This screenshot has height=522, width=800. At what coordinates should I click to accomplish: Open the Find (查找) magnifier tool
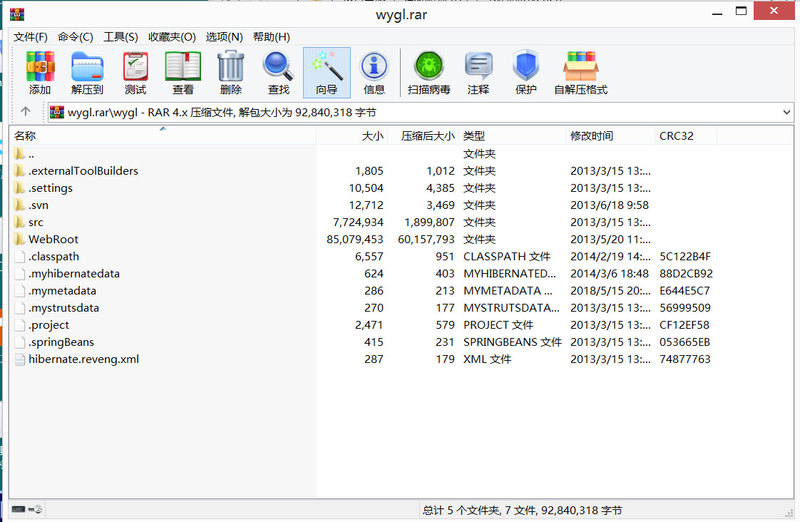point(279,72)
